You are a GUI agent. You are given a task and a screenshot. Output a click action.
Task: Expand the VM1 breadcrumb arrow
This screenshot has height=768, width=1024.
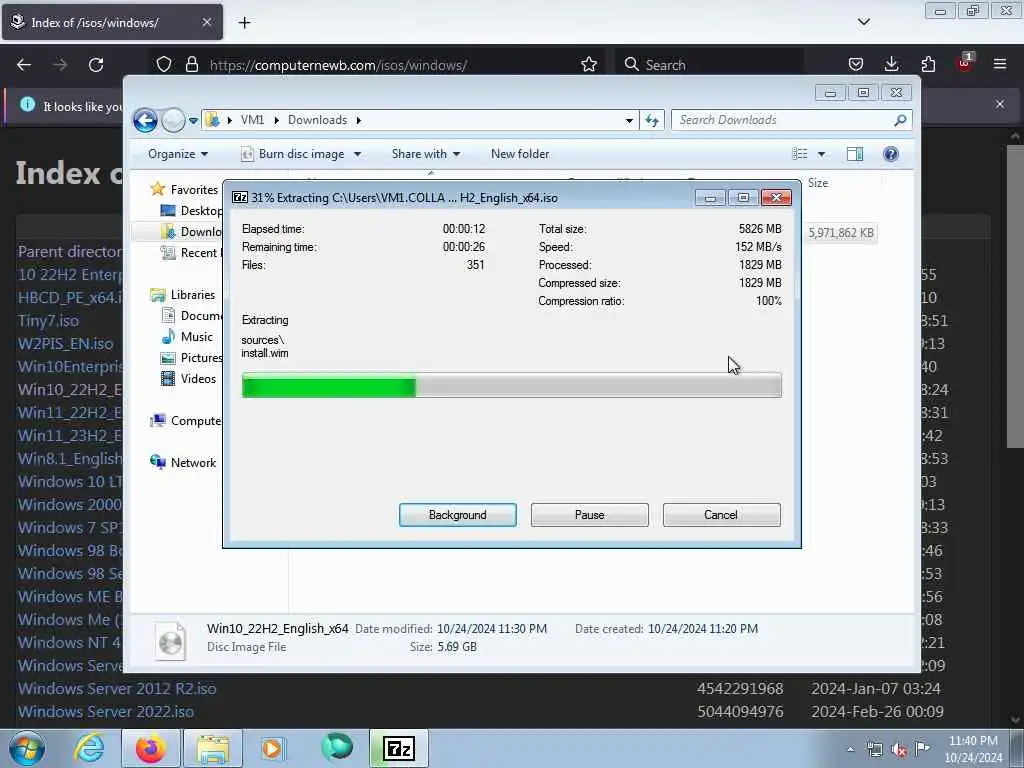point(276,120)
